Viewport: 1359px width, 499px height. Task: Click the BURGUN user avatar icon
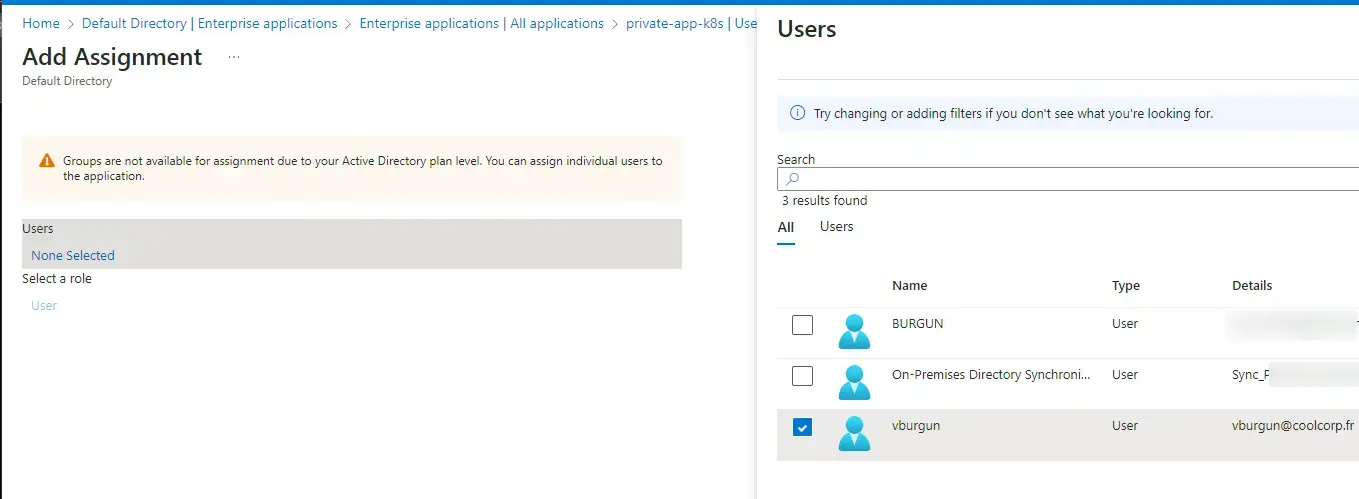click(854, 330)
